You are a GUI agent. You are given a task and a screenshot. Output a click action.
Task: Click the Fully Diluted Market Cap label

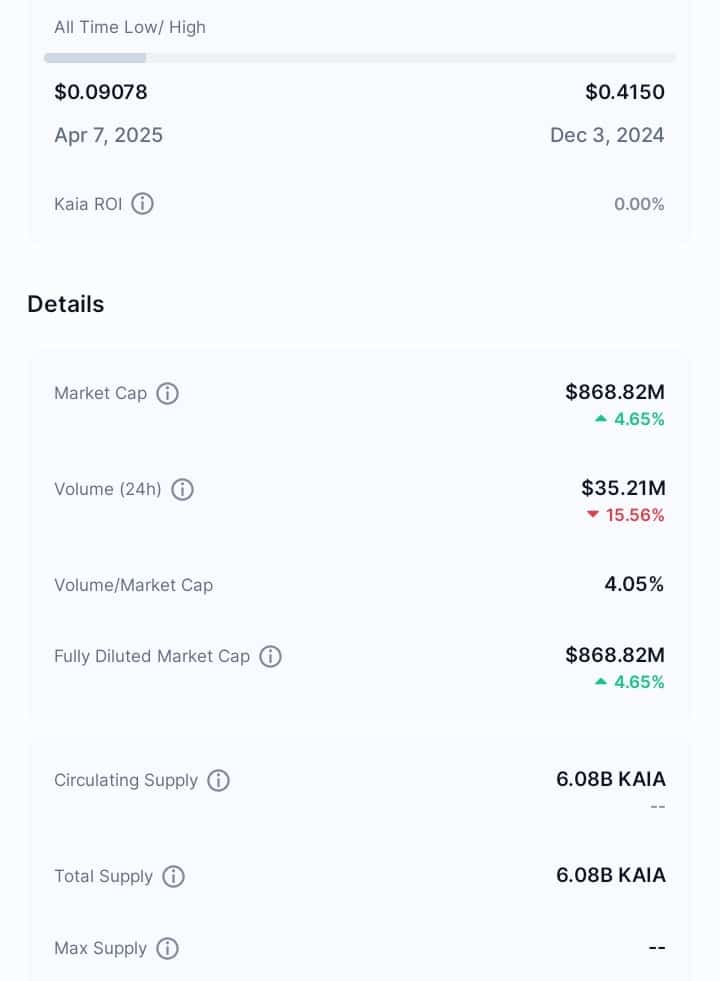(152, 656)
